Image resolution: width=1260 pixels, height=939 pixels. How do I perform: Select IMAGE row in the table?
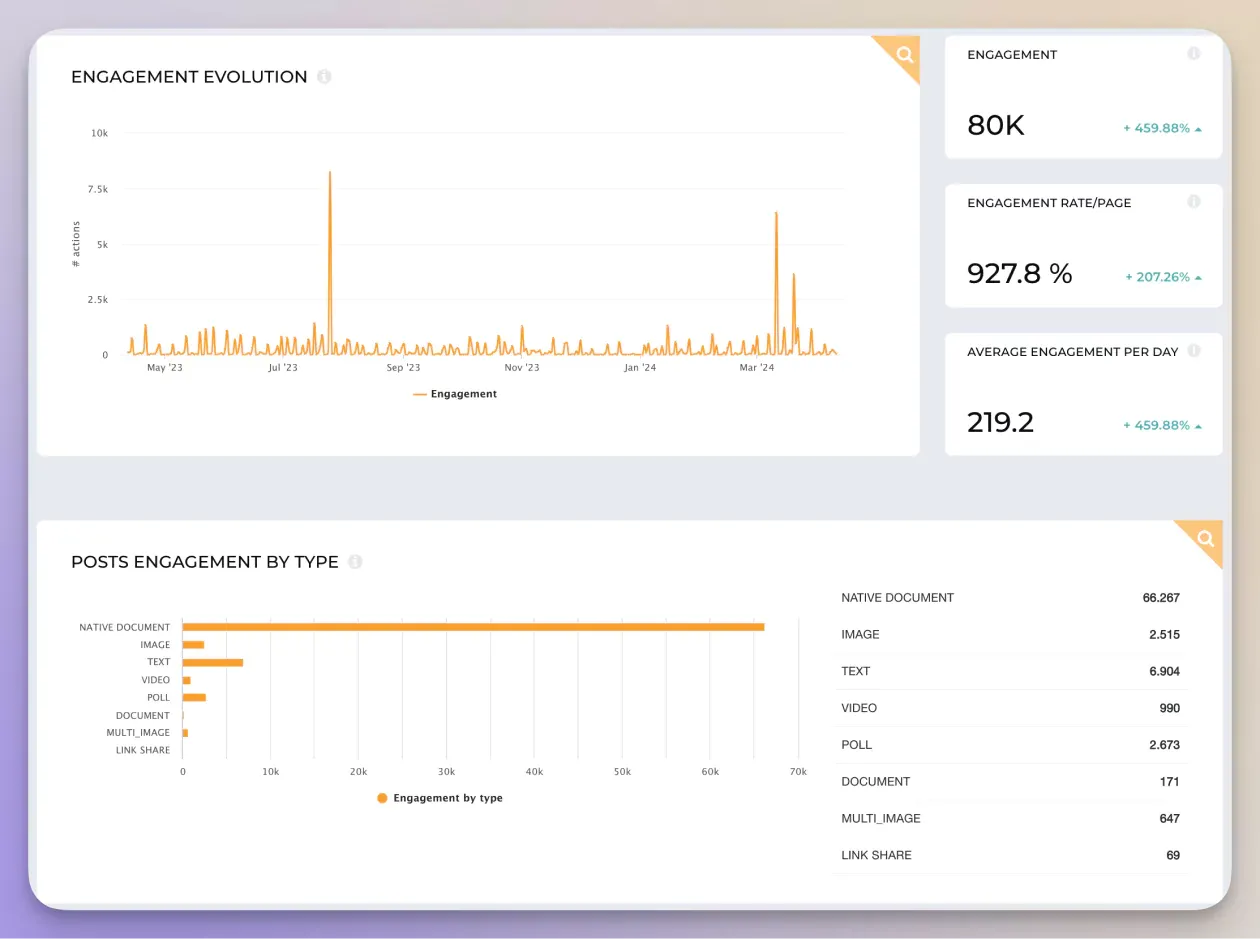point(1010,634)
